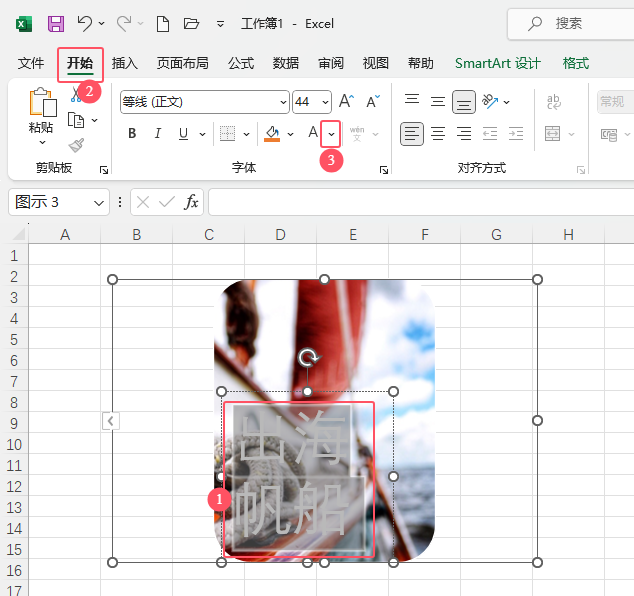
Task: Toggle underline formatting
Action: (183, 133)
